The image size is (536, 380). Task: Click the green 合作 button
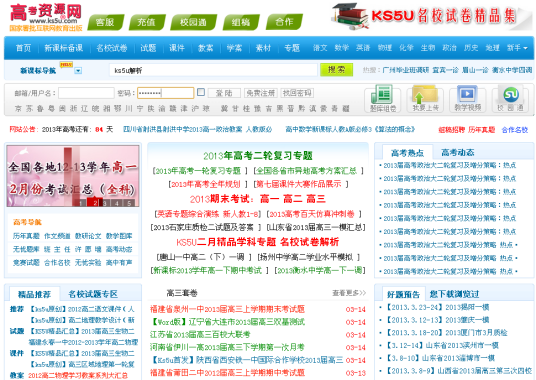tap(284, 22)
